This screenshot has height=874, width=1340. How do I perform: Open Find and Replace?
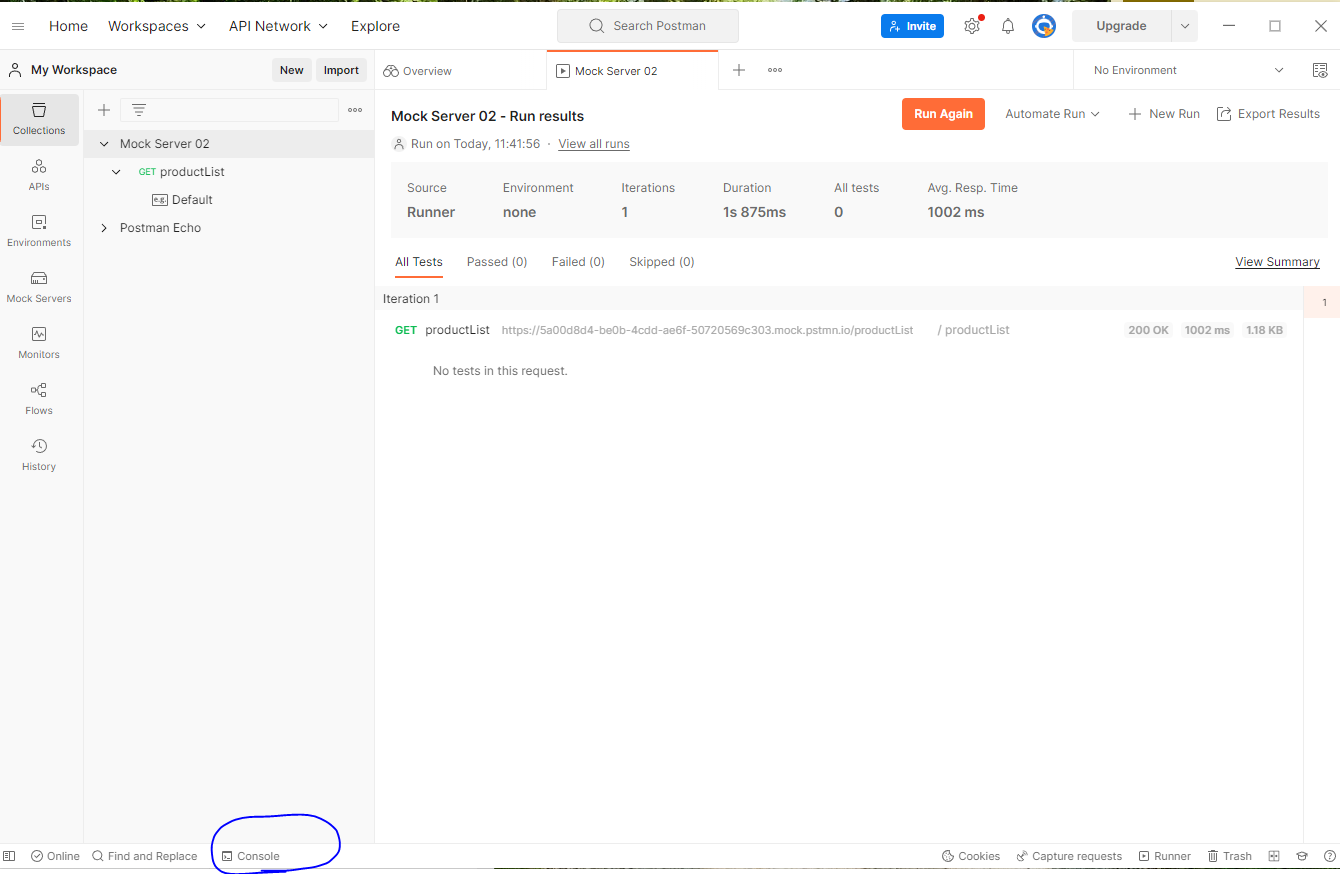coord(145,856)
